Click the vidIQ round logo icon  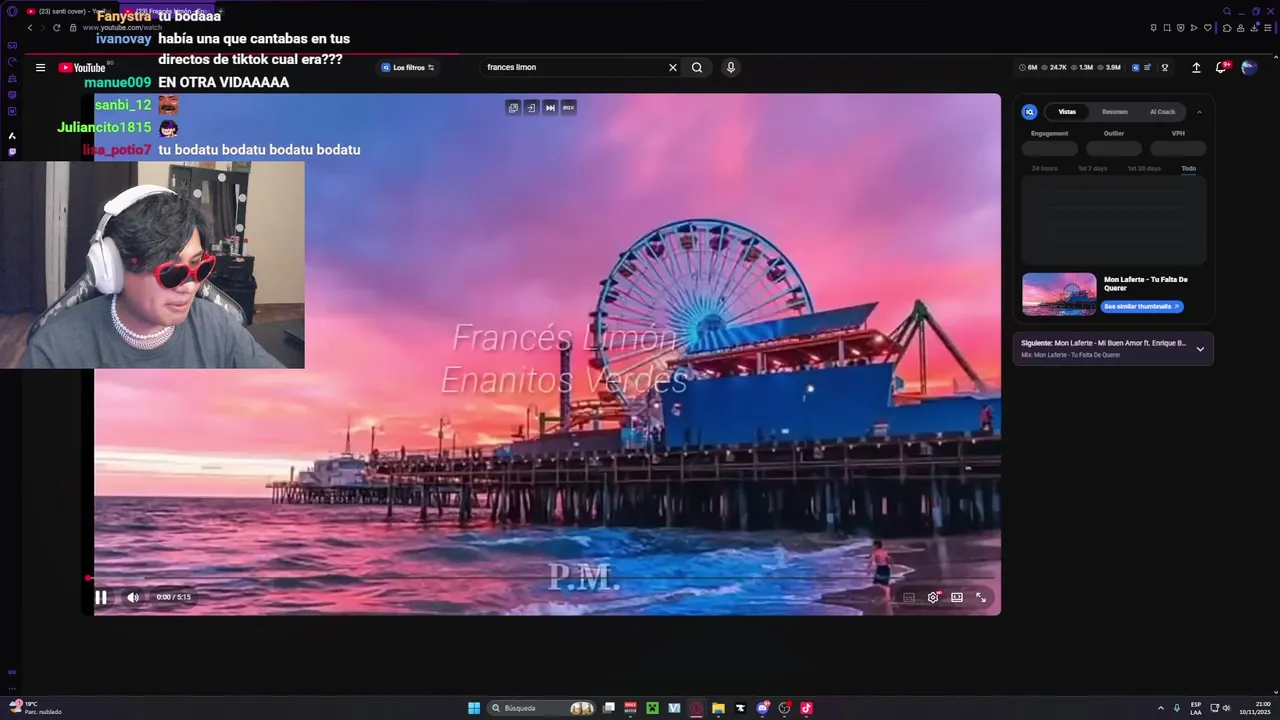point(1029,112)
